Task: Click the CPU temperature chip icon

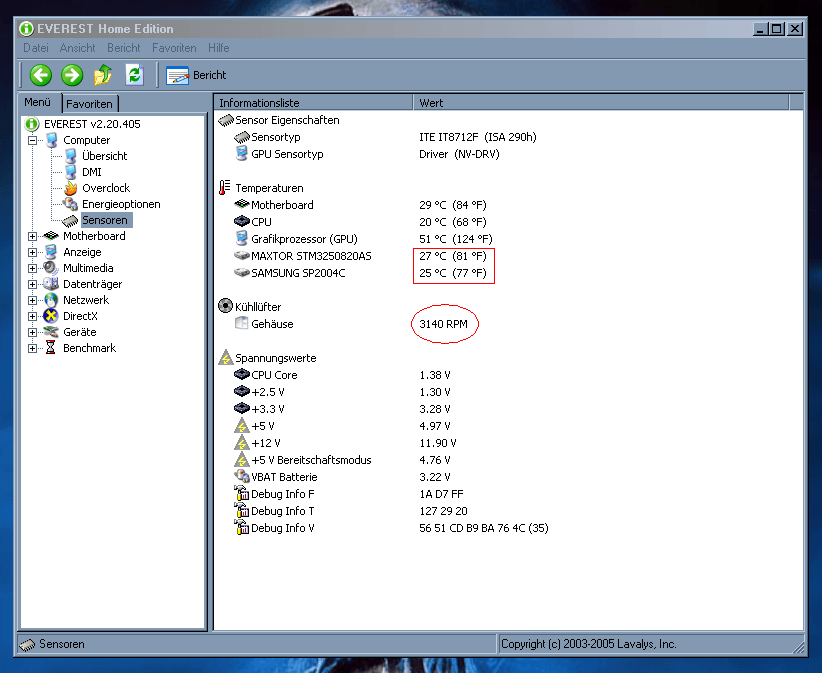Action: [x=242, y=221]
